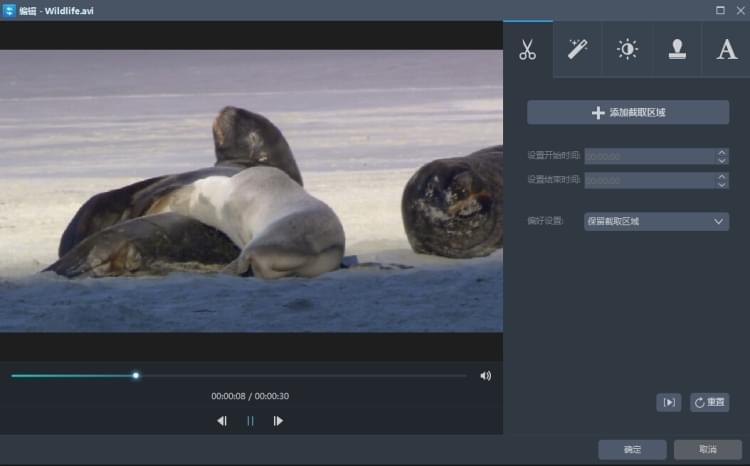Expand the 偏好设置 dropdown
Screen dimensions: 750x466
[x=656, y=221]
